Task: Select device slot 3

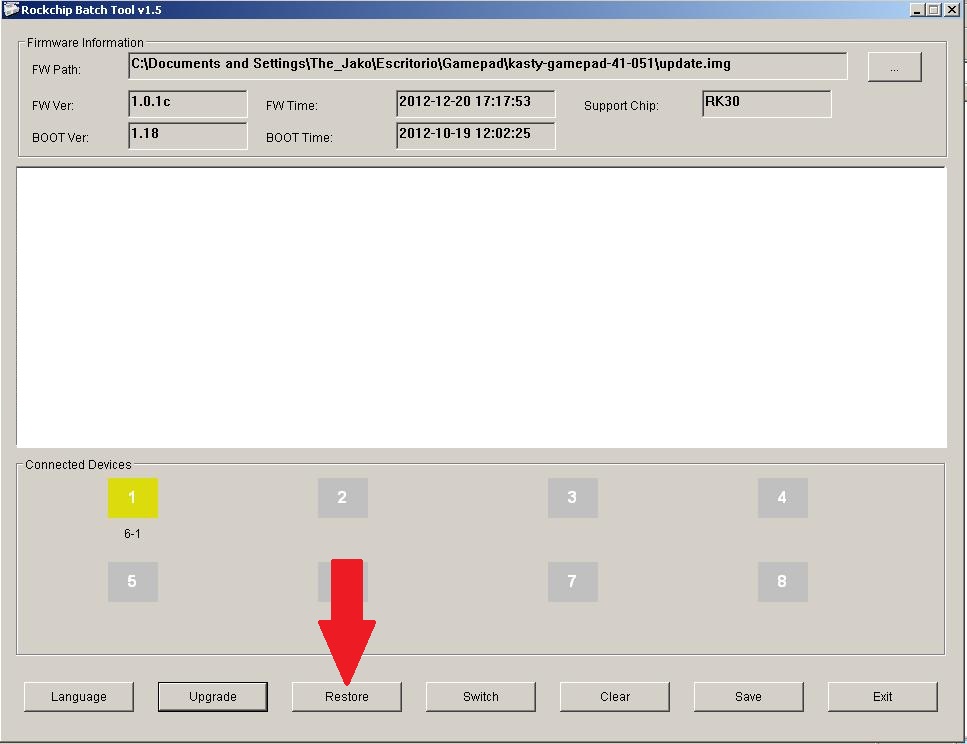Action: coord(572,497)
